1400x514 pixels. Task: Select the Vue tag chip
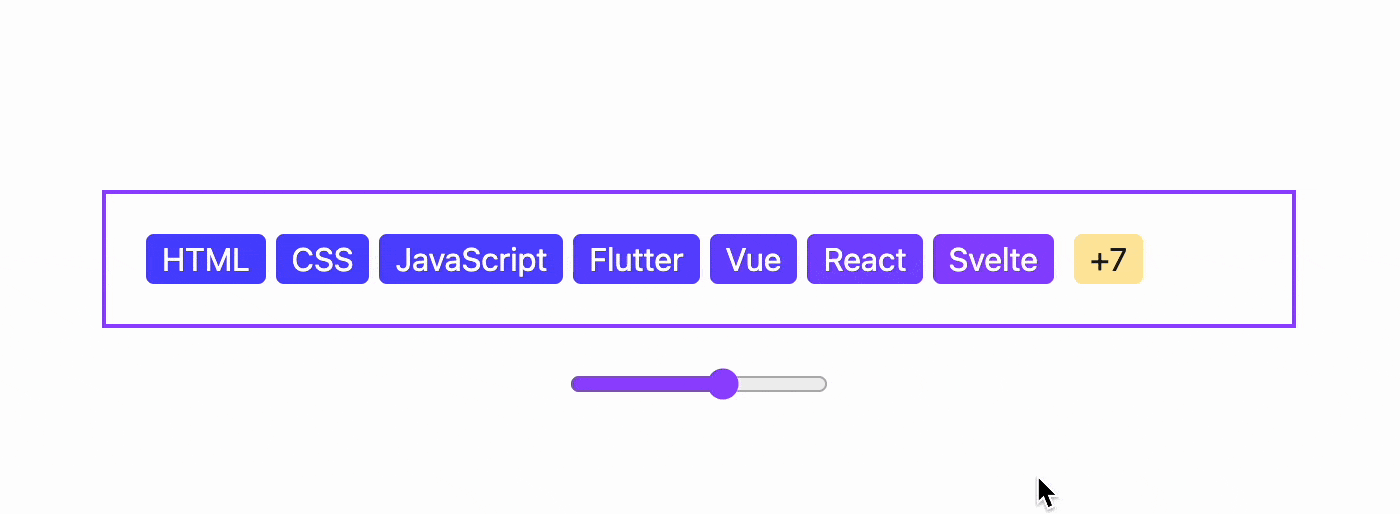tap(753, 260)
